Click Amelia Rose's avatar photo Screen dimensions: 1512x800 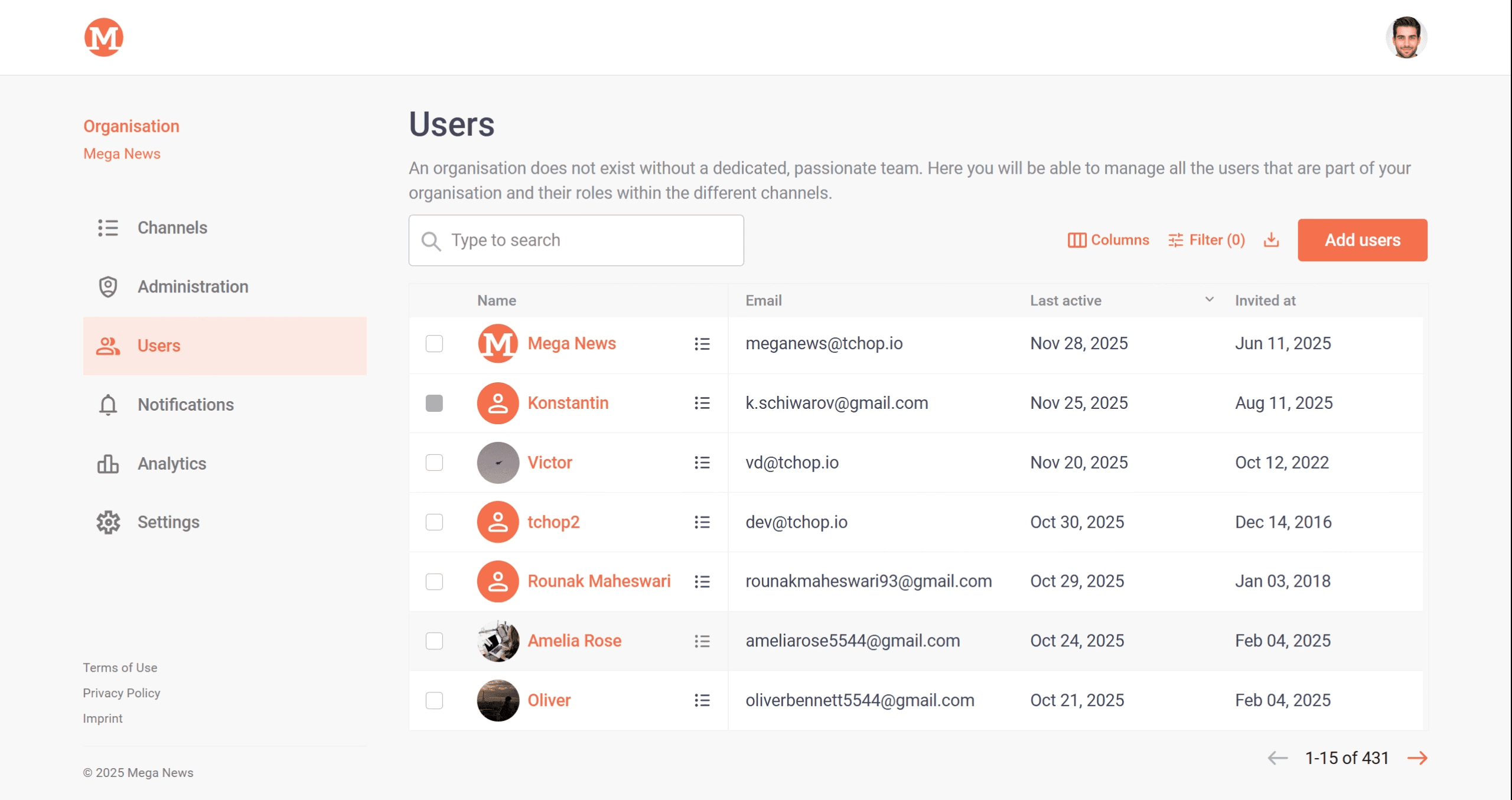[498, 640]
